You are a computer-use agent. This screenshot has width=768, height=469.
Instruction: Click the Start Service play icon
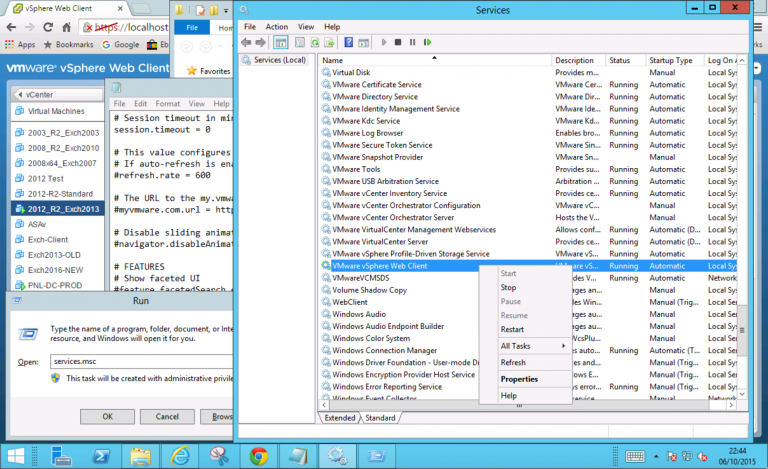pos(384,43)
